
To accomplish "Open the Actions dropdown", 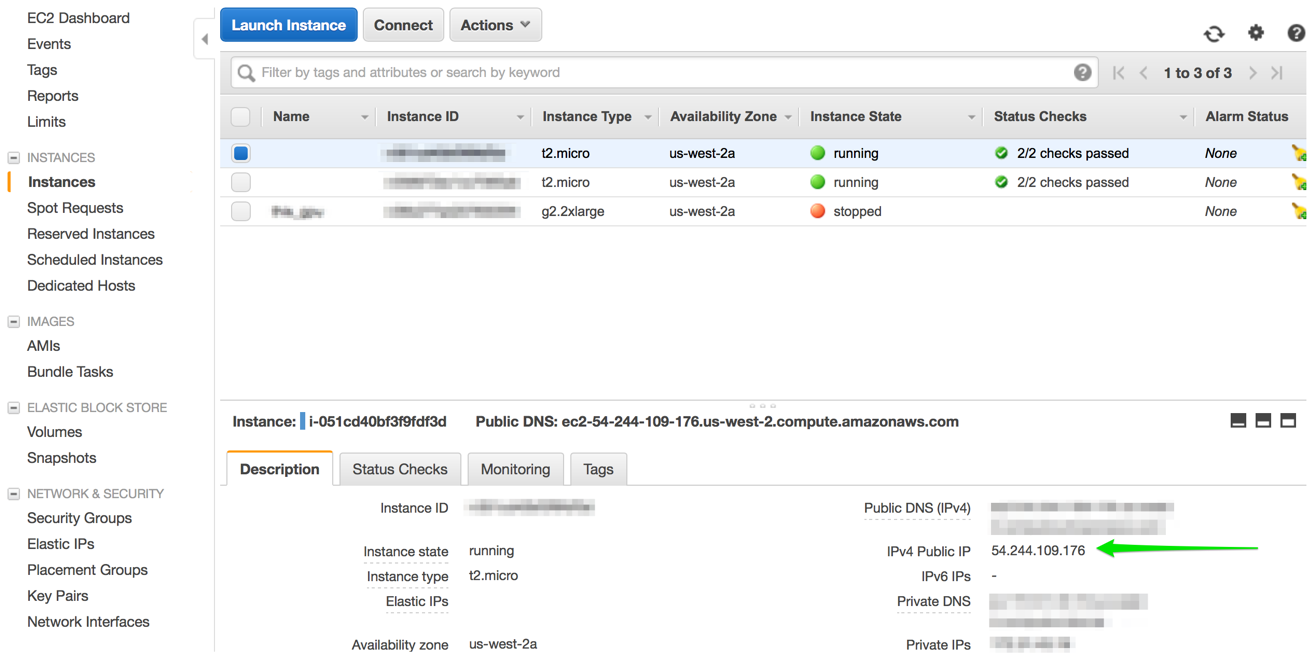I will 495,25.
